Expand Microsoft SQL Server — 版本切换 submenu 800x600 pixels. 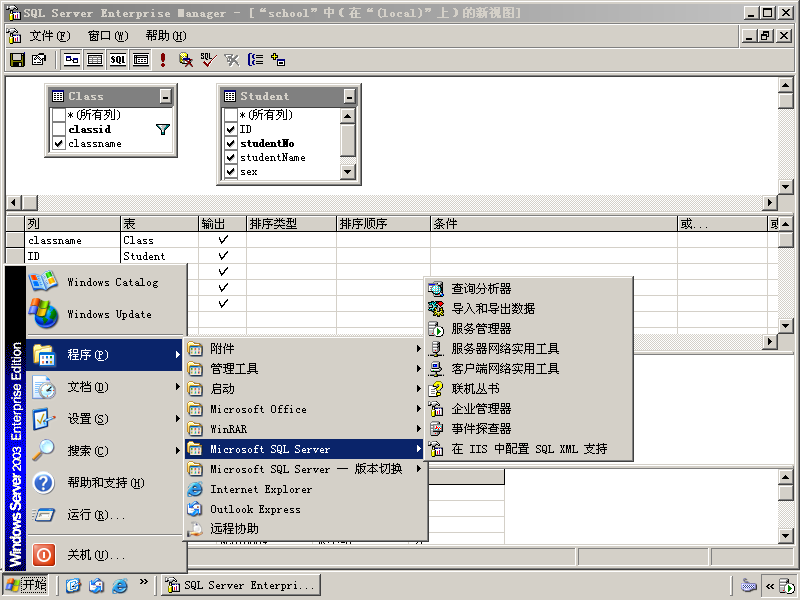coord(305,469)
